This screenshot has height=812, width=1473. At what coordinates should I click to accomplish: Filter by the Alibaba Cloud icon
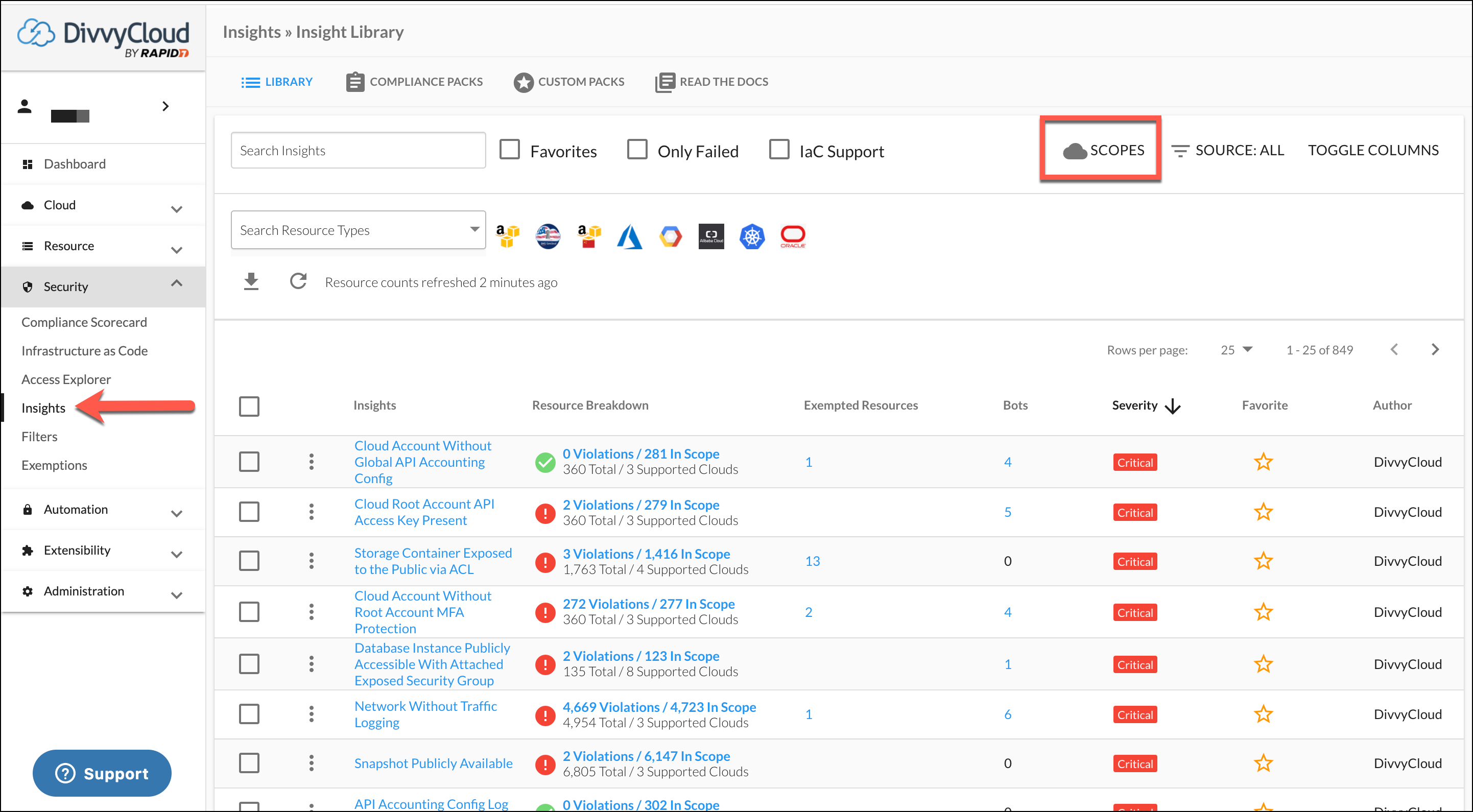tap(711, 235)
